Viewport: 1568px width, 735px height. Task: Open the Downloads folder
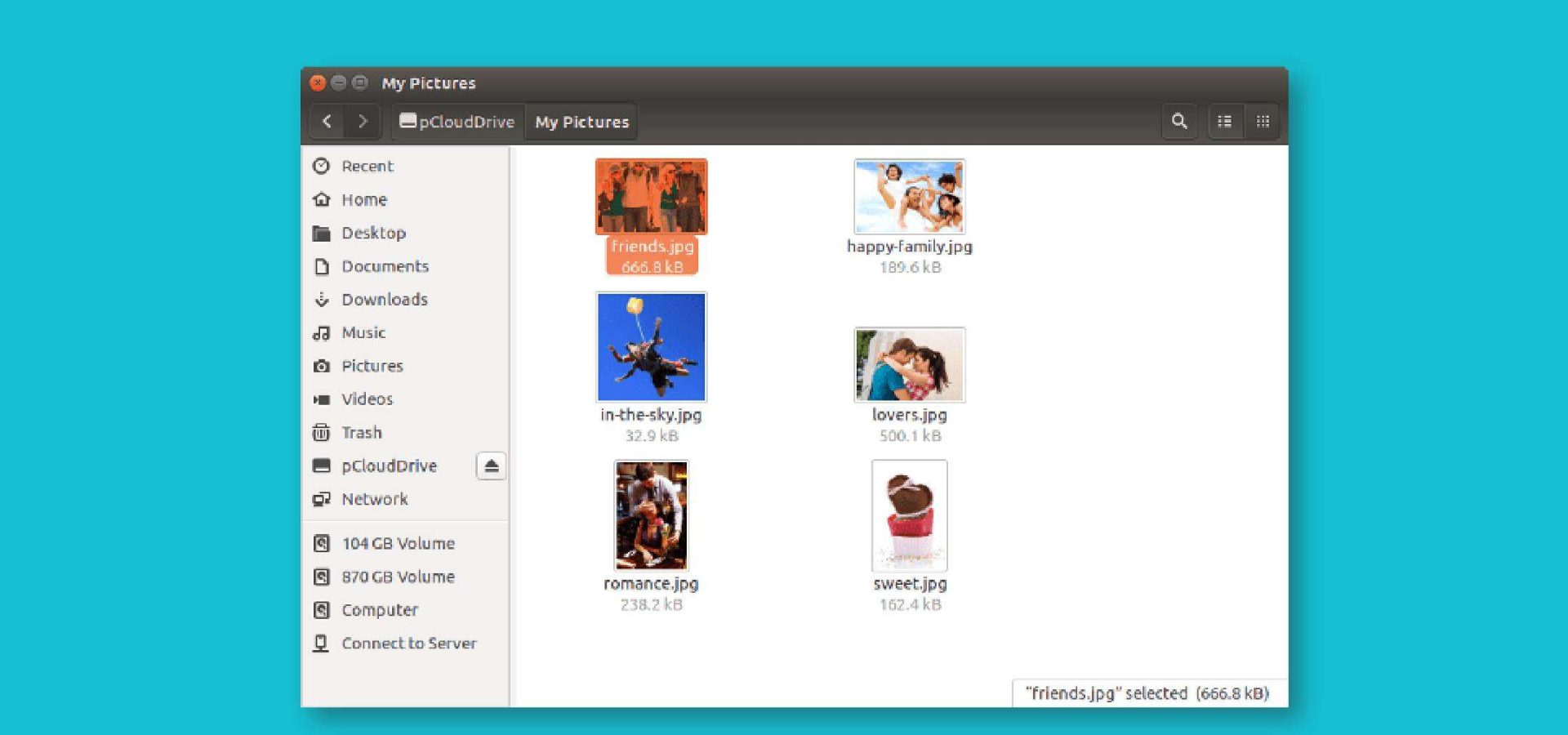tap(384, 300)
